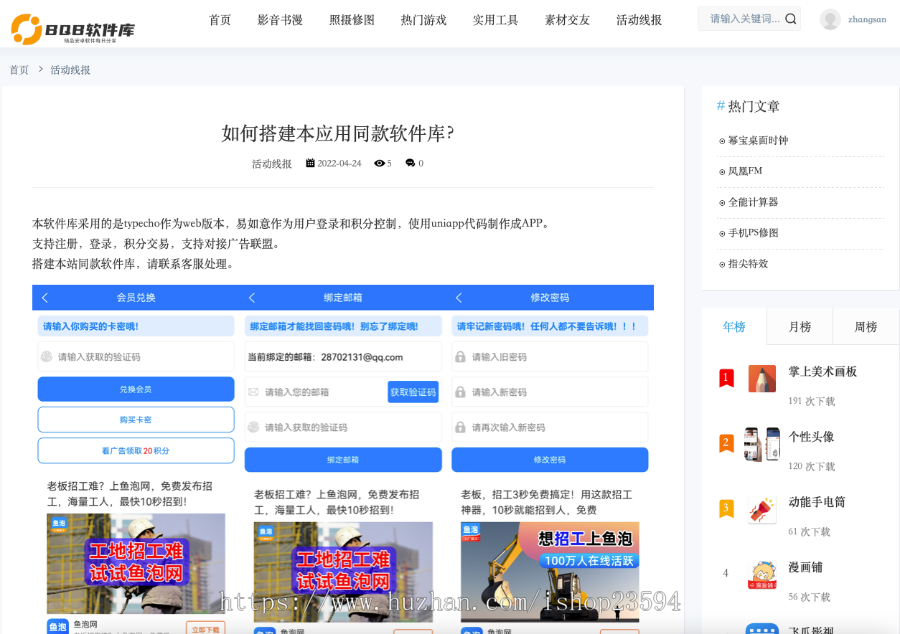Image resolution: width=900 pixels, height=634 pixels.
Task: Open hot article 手机PS修图
Action: pyautogui.click(x=753, y=233)
